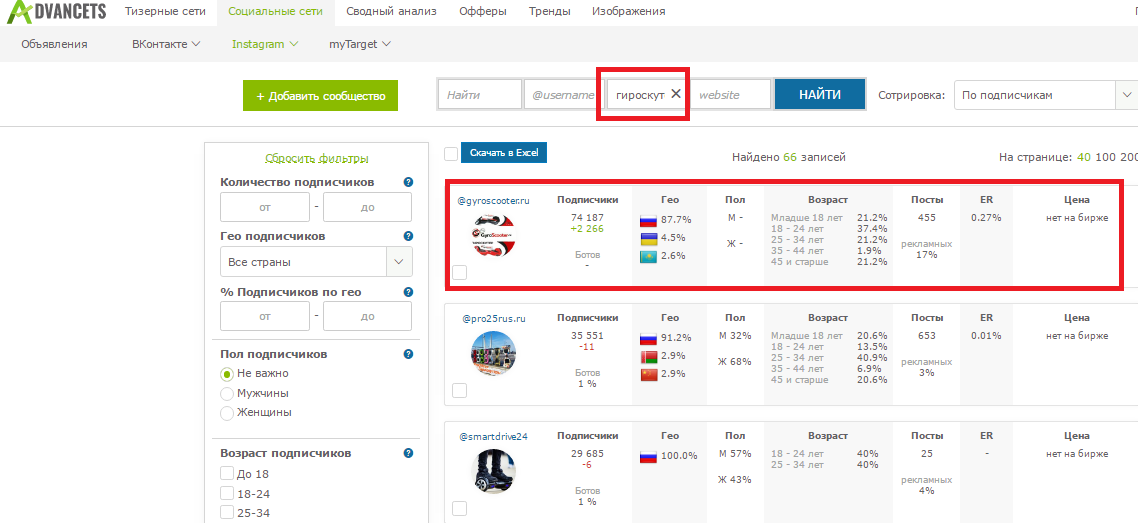Open the gyroscooter.ru profile avatar
The image size is (1138, 523).
pyautogui.click(x=494, y=234)
